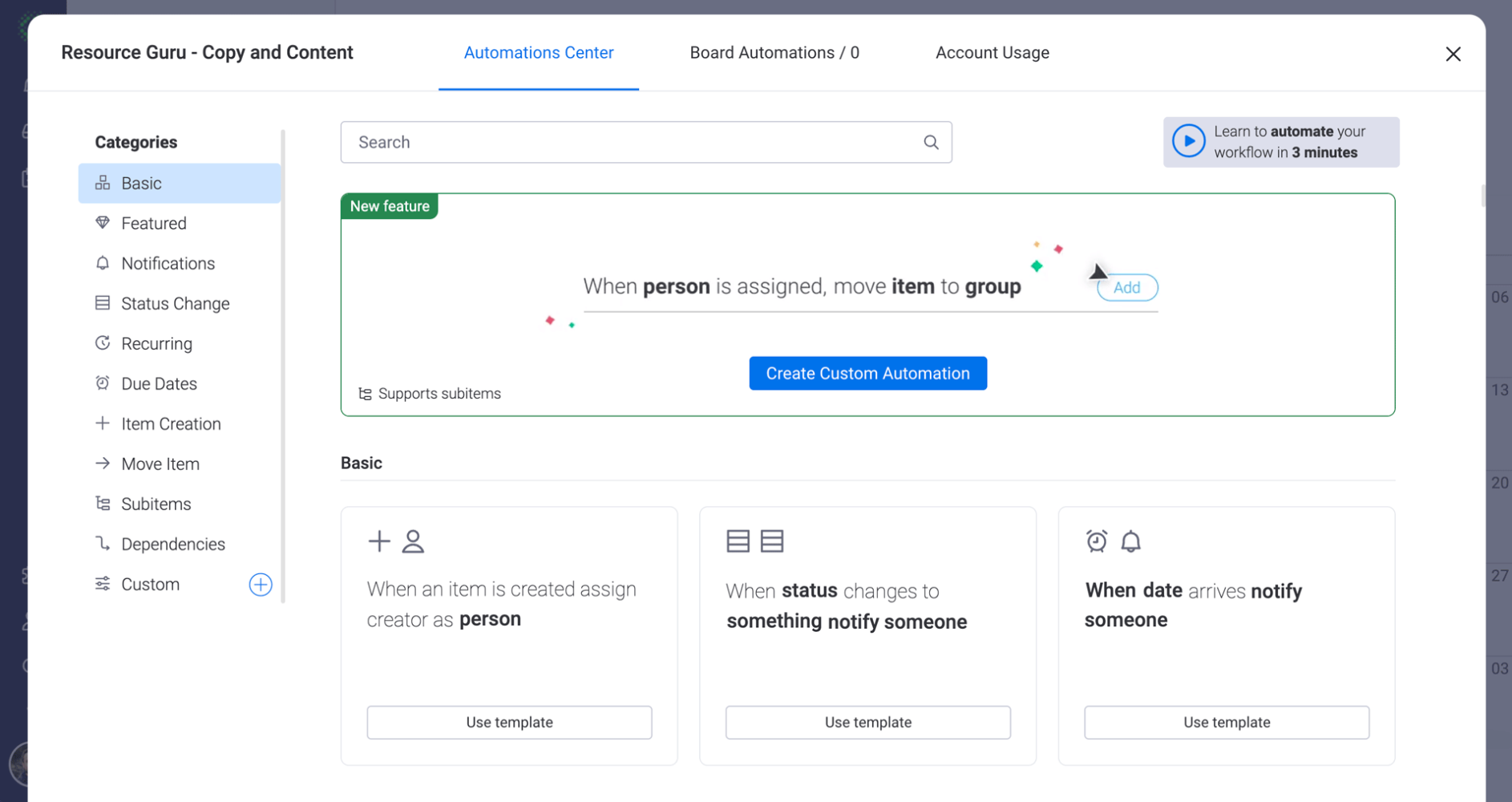Image resolution: width=1512 pixels, height=802 pixels.
Task: Click the plus icon next to Custom
Action: tap(261, 585)
